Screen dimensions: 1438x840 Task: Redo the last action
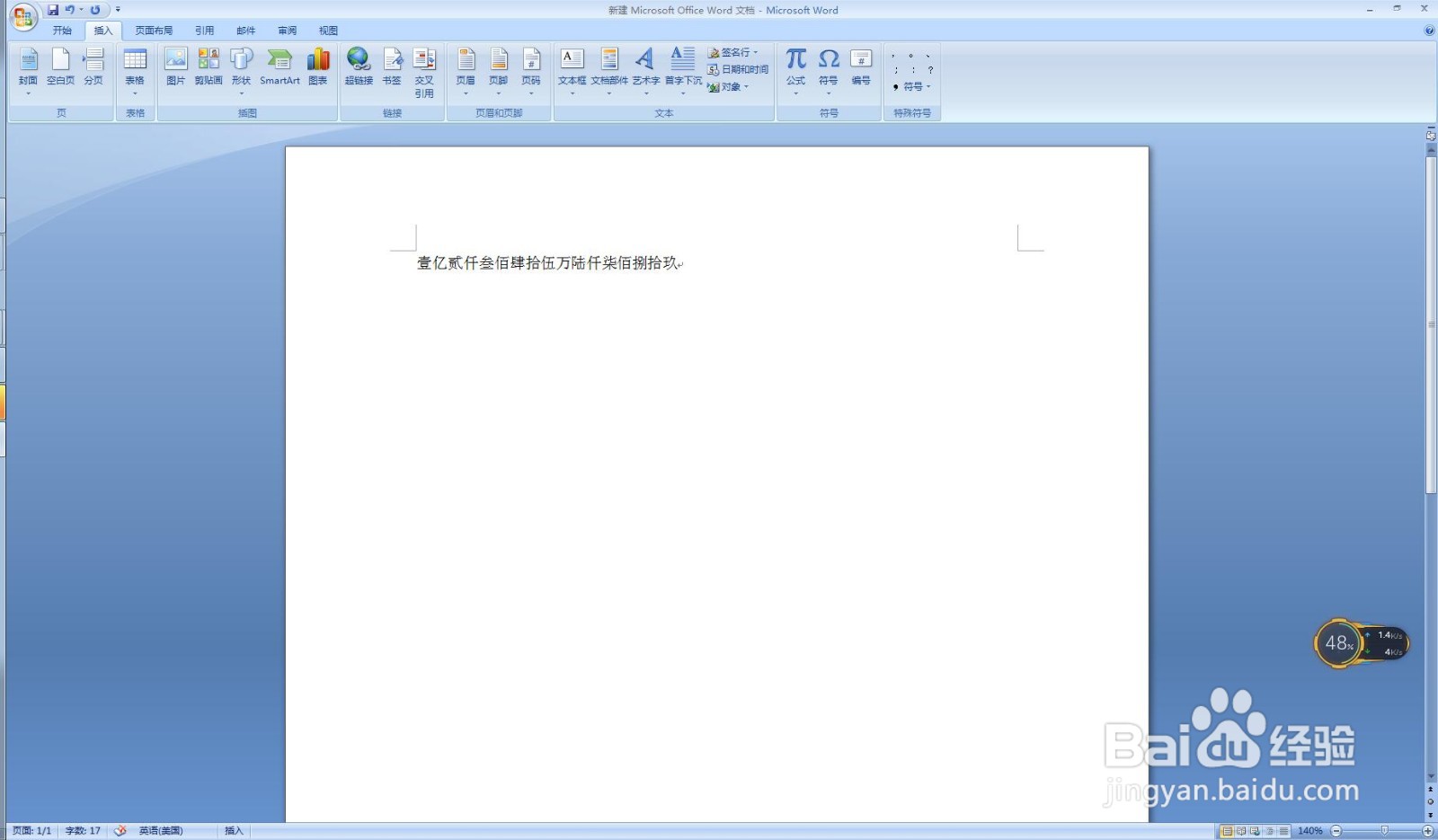coord(94,10)
